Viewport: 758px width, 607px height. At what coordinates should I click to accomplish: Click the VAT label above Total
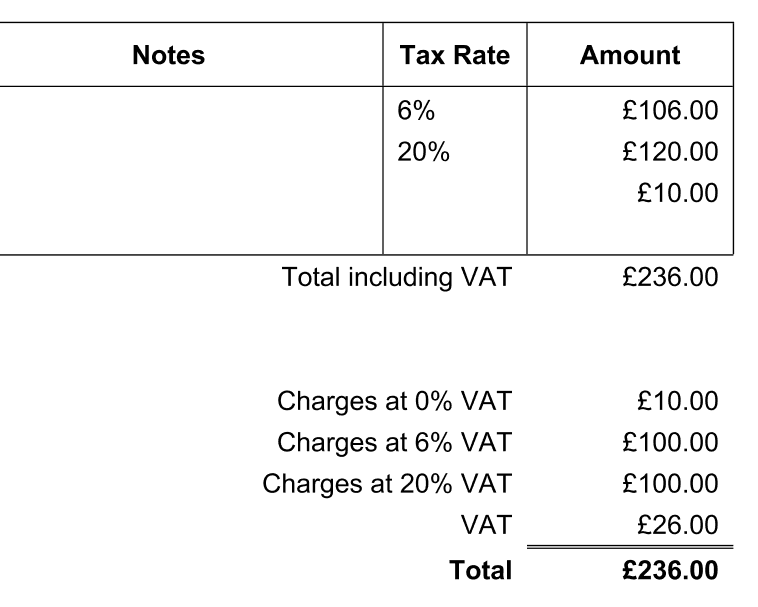point(486,525)
